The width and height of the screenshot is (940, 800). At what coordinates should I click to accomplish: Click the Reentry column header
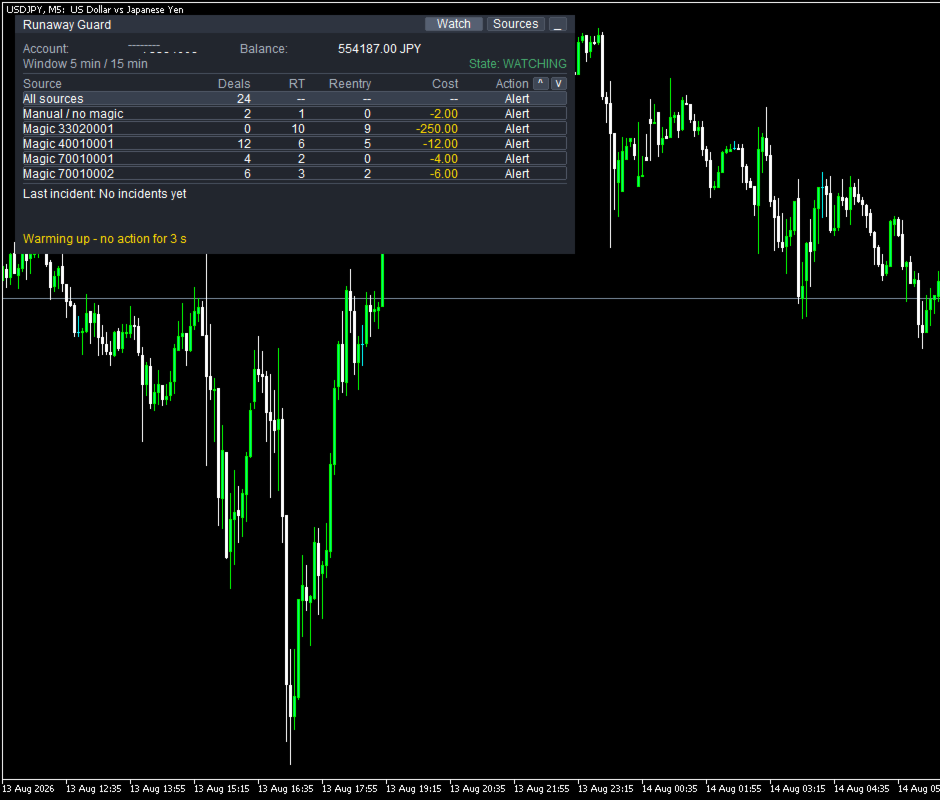(350, 84)
